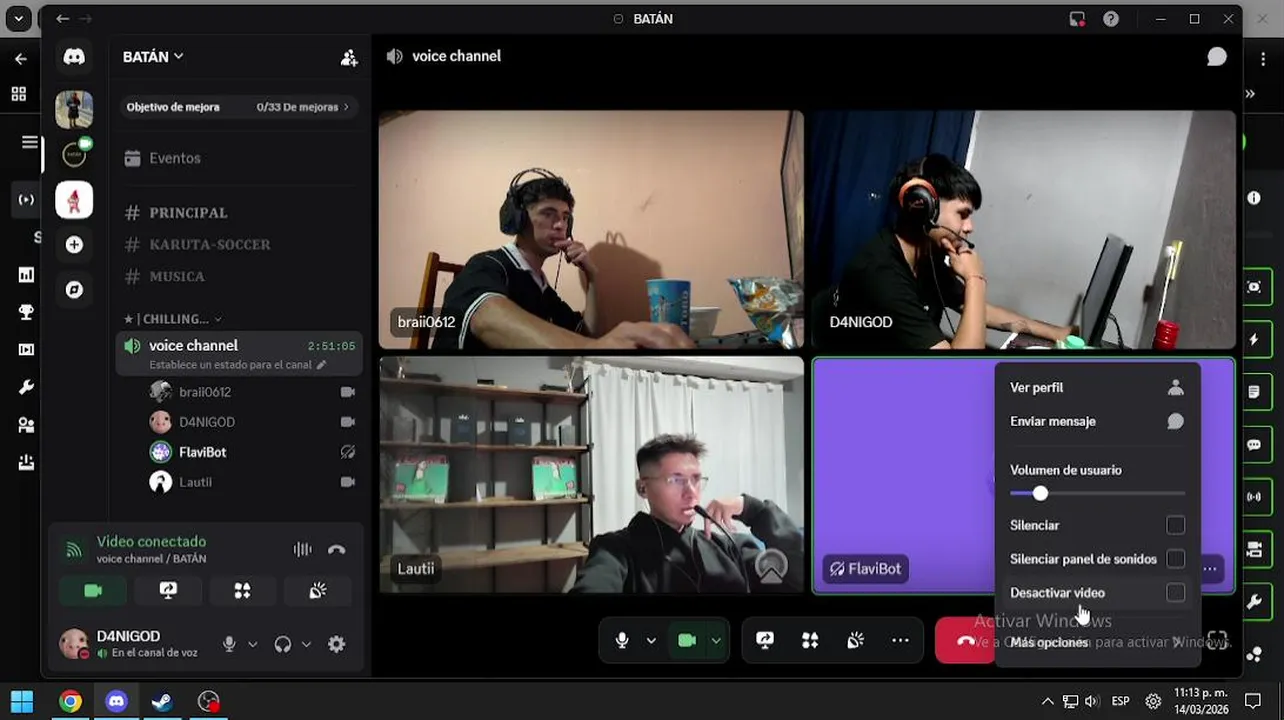Open activities icon in the call bar
Screen dimensions: 1284x720
coord(810,640)
